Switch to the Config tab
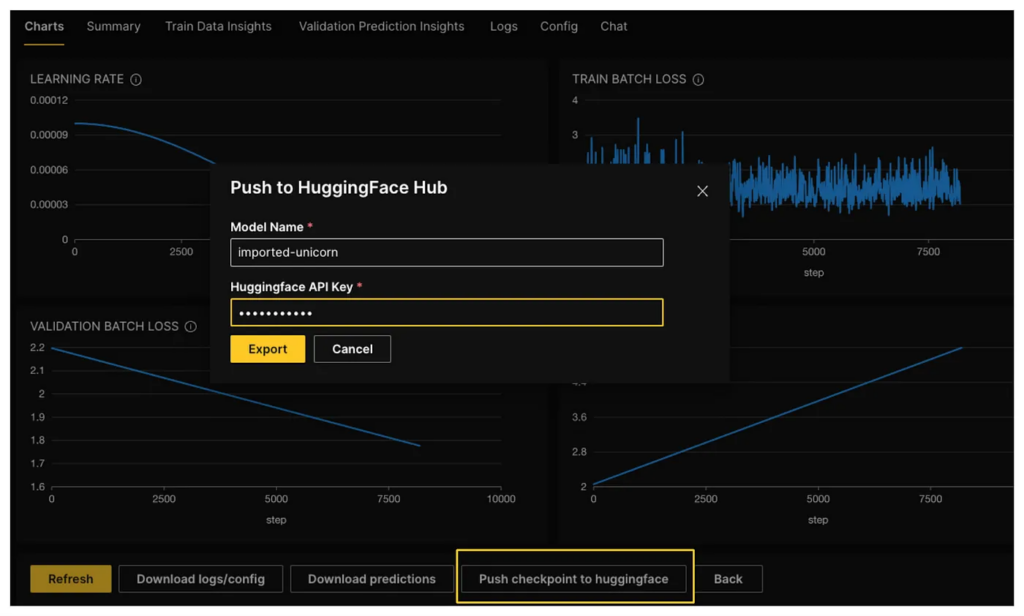The height and width of the screenshot is (616, 1024). (559, 27)
